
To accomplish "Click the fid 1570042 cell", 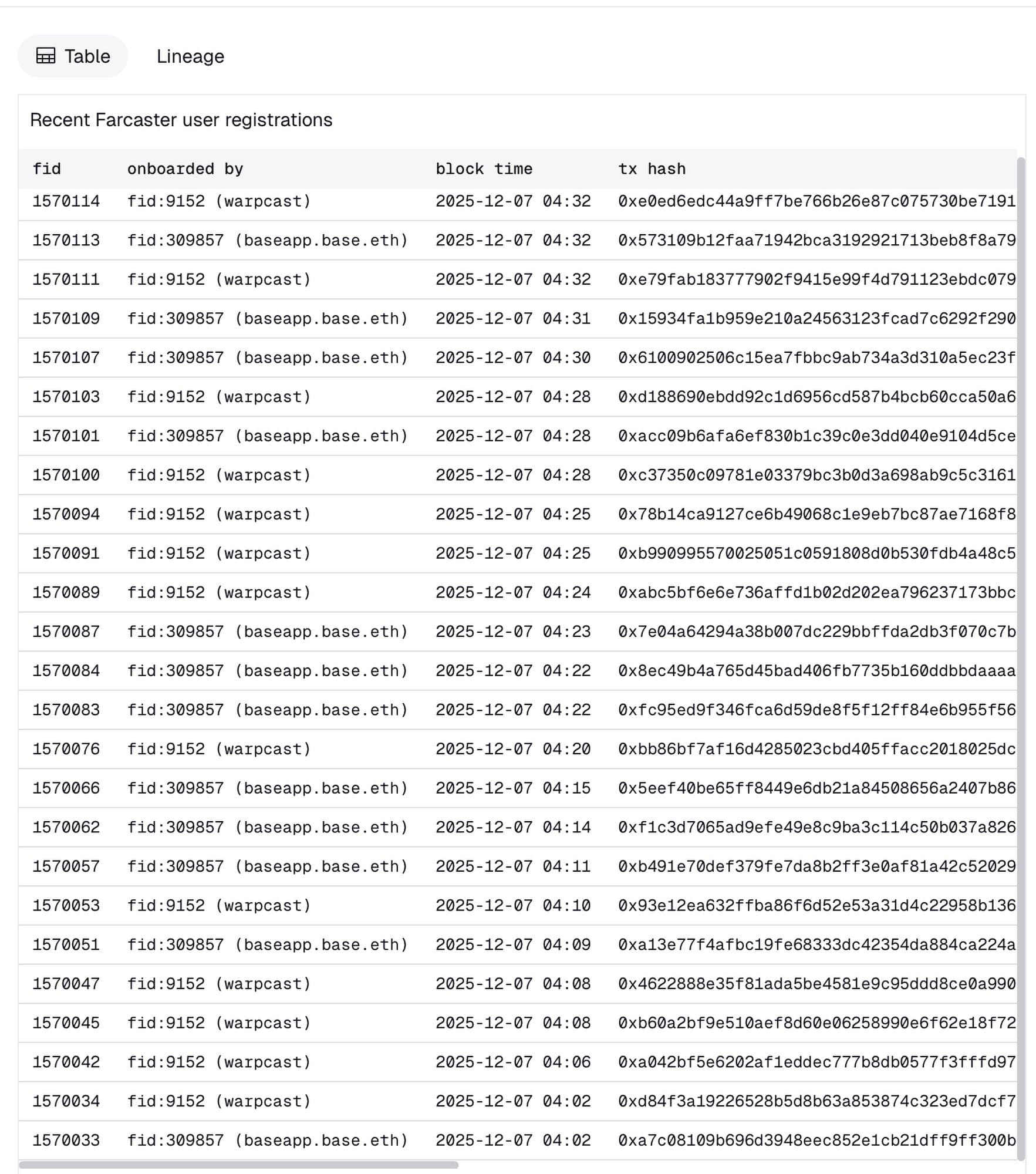I will point(66,1062).
